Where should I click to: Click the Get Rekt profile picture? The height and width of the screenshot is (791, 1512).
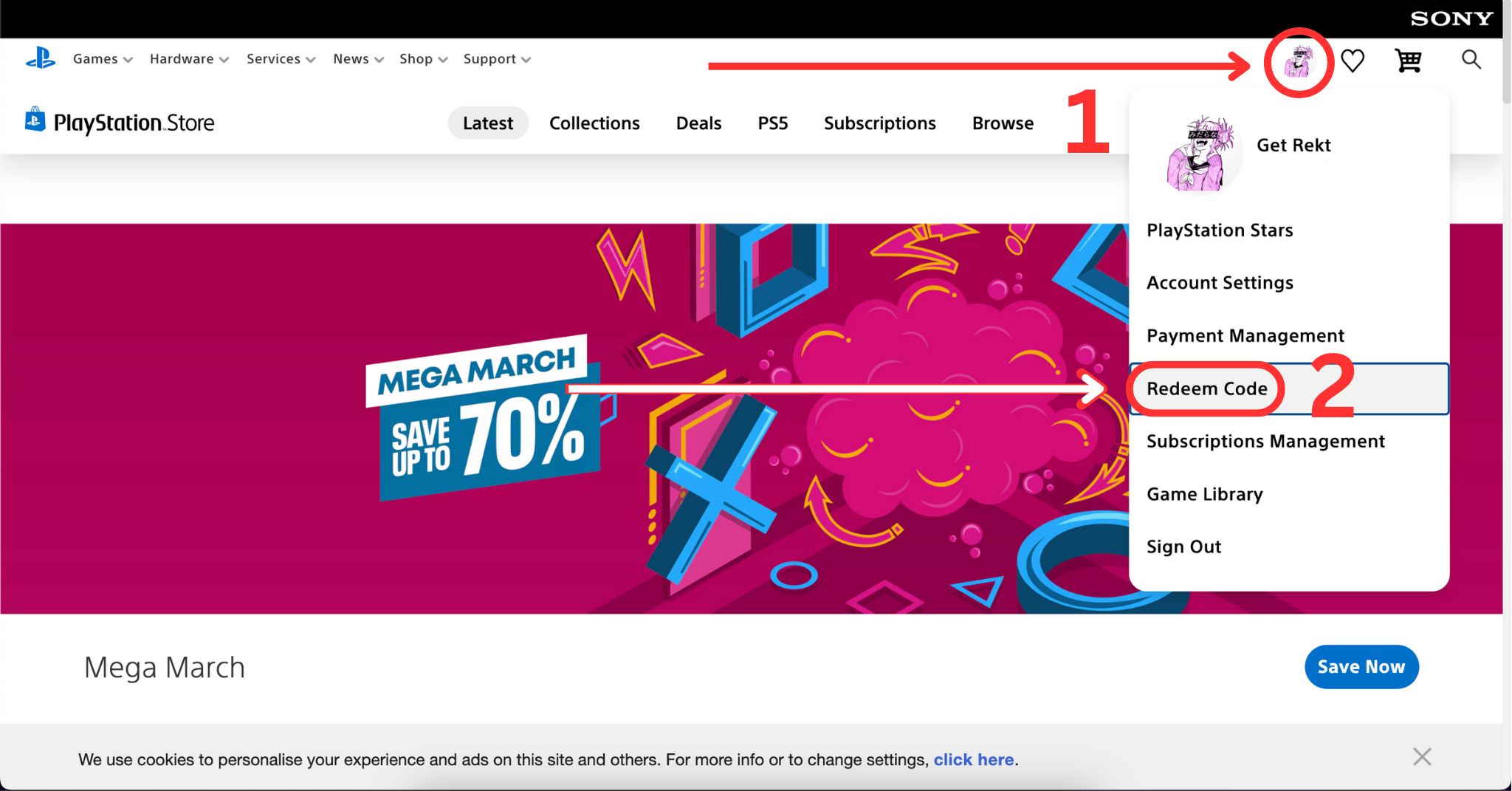tap(1200, 154)
